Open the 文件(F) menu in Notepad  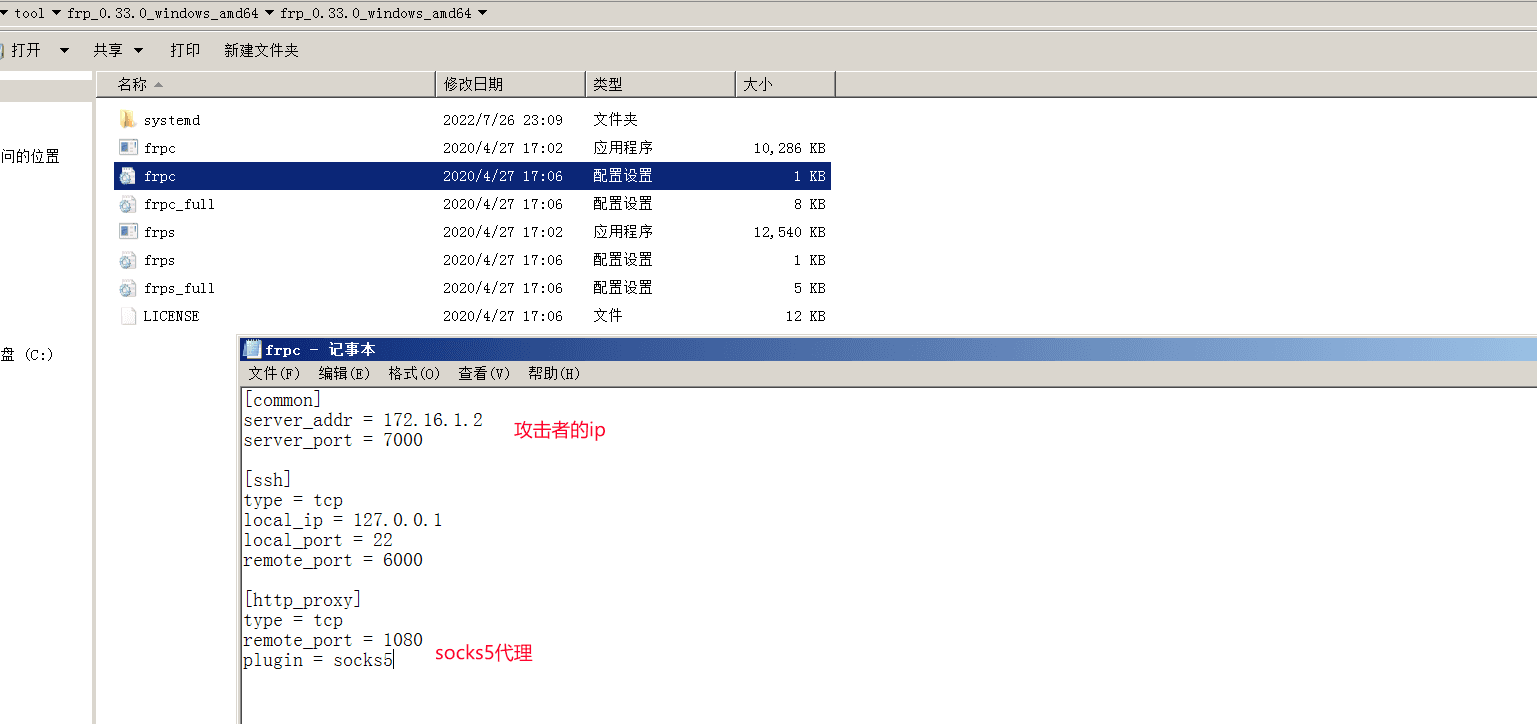[x=274, y=373]
